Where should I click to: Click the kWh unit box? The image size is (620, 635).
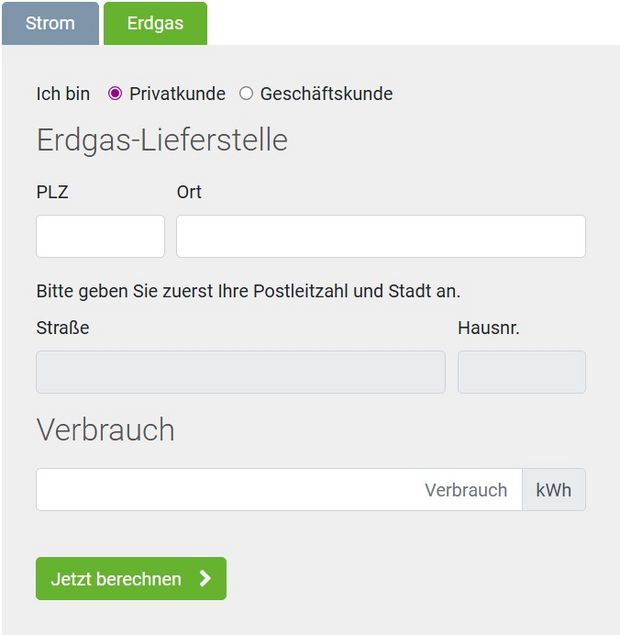click(x=553, y=490)
